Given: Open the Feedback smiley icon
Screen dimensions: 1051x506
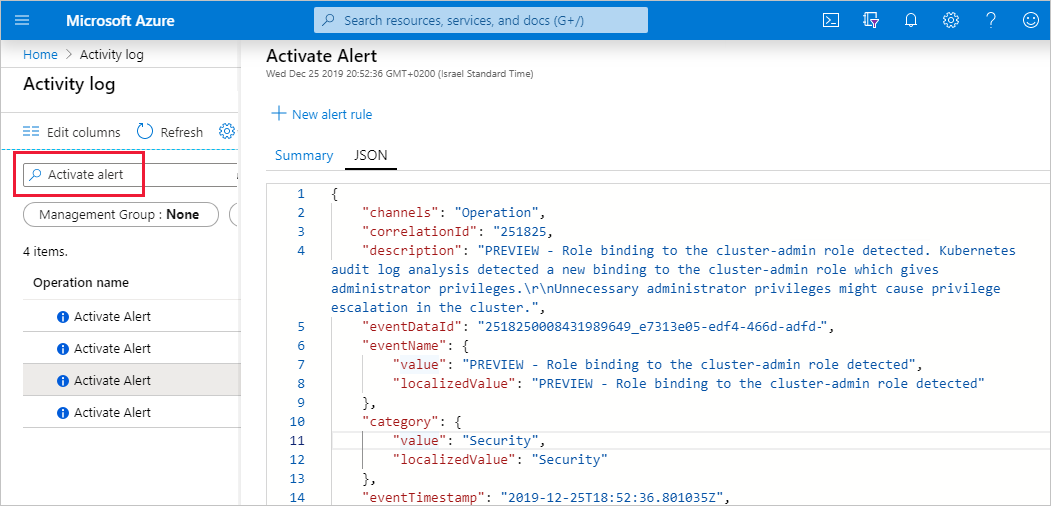Looking at the screenshot, I should tap(1030, 20).
